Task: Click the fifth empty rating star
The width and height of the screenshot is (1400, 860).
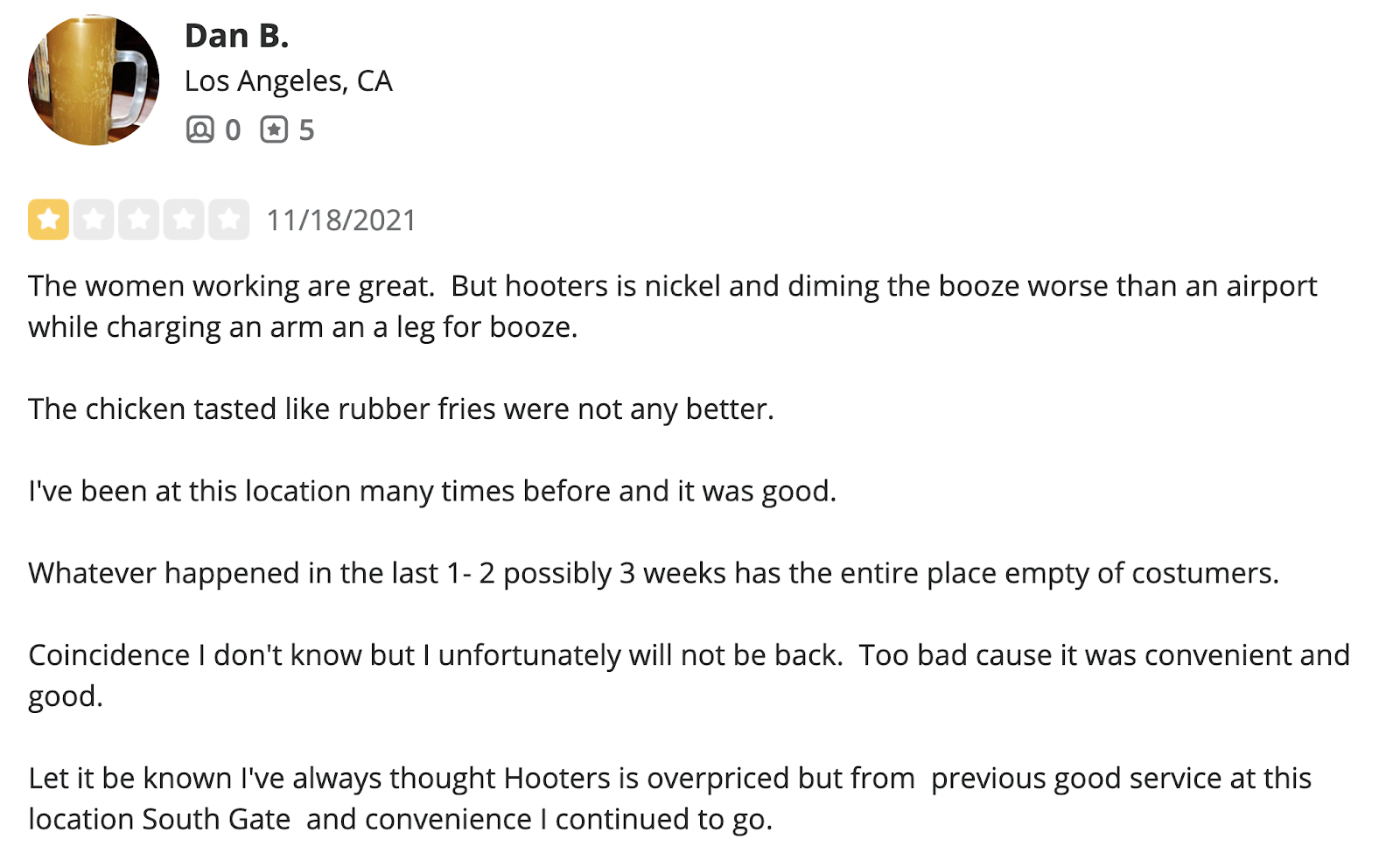Action: point(228,220)
